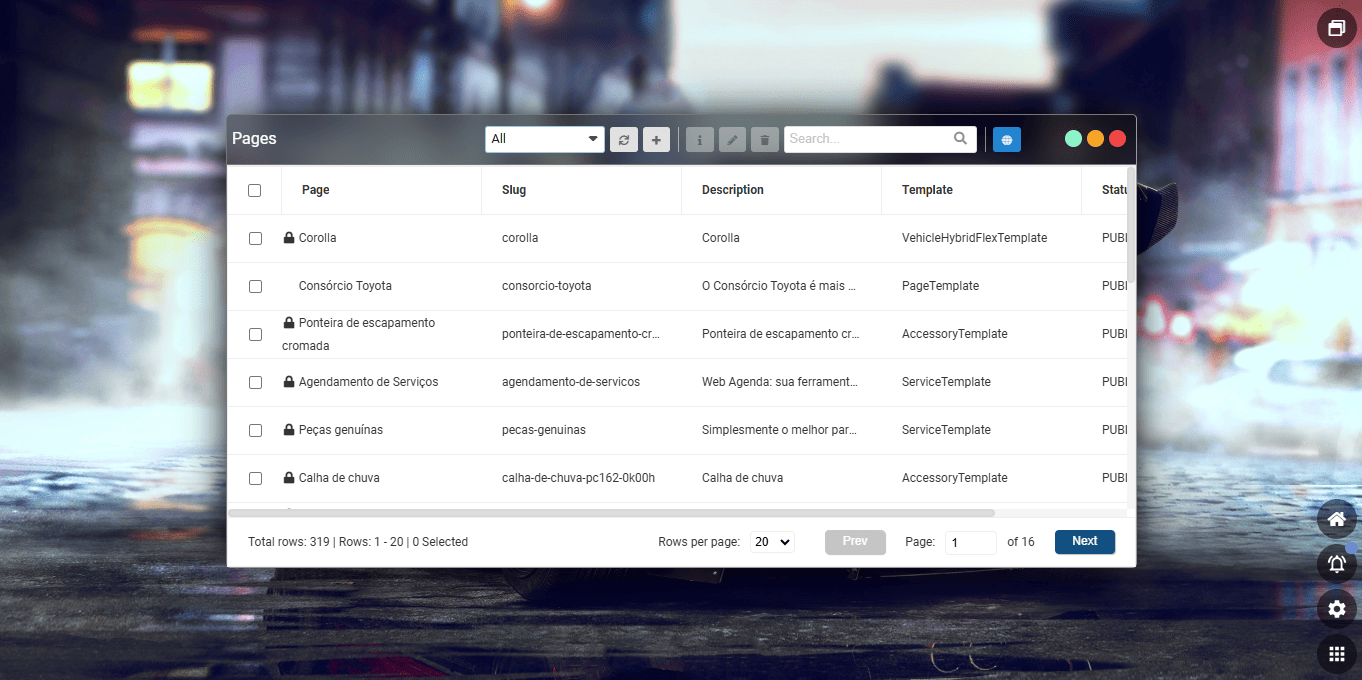Sort by the Slug column header
This screenshot has height=680, width=1362.
(x=514, y=190)
